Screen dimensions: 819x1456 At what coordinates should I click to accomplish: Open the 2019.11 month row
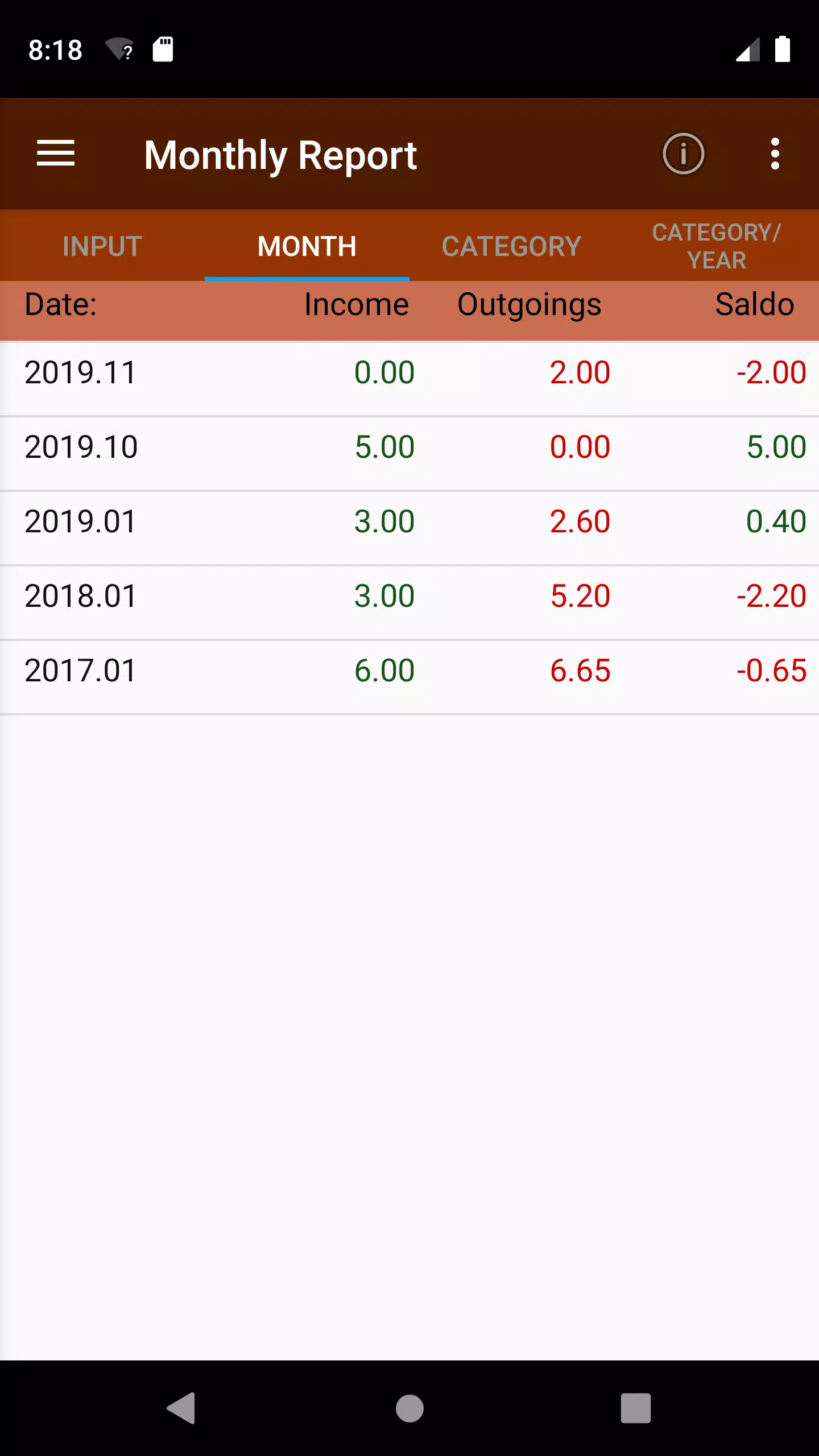click(409, 379)
